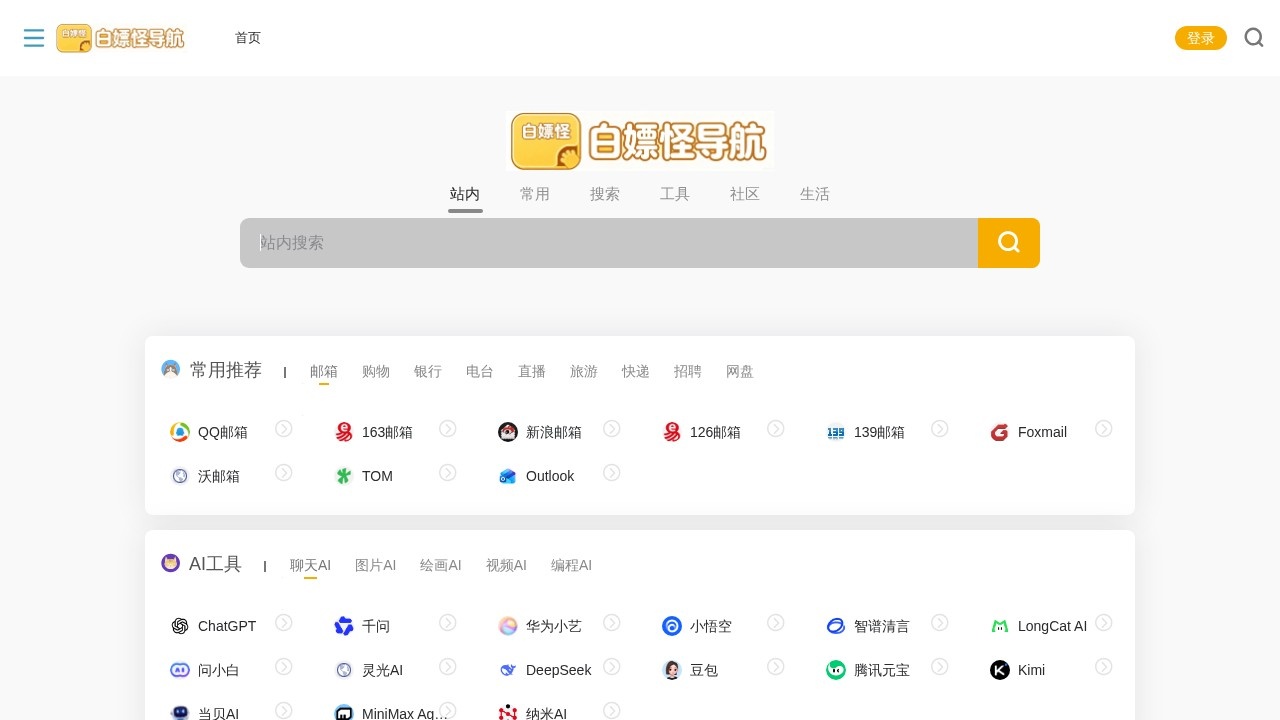The image size is (1280, 720).
Task: Switch to the 编程AI tab
Action: pyautogui.click(x=571, y=565)
